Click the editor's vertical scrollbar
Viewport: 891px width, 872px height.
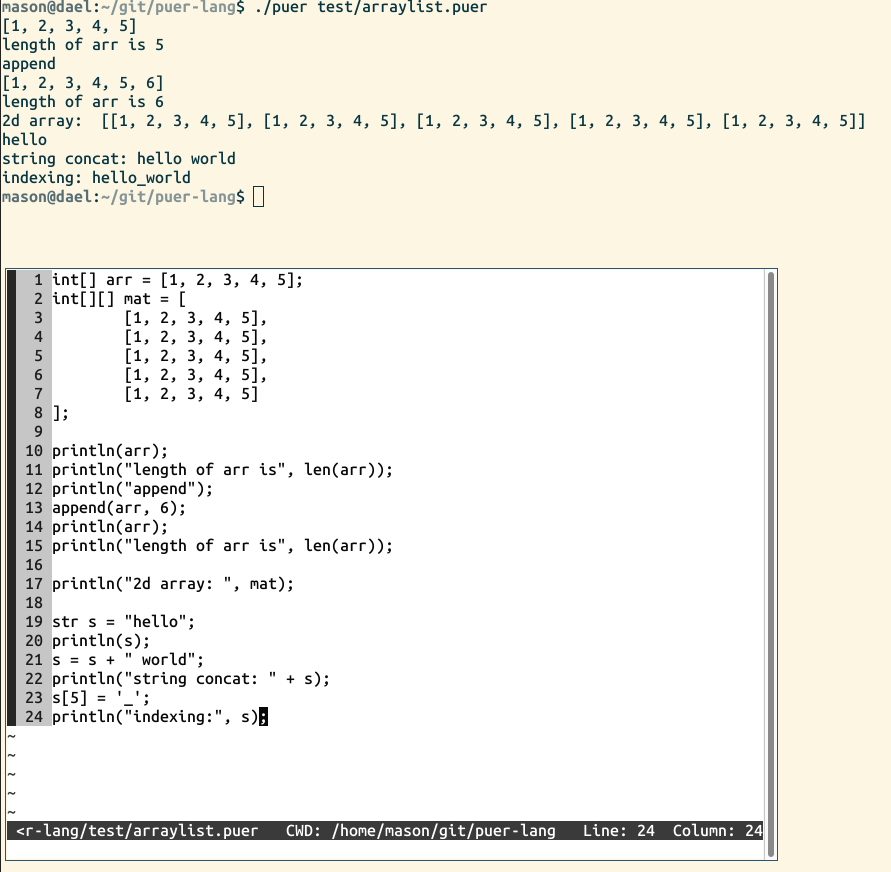click(x=771, y=564)
